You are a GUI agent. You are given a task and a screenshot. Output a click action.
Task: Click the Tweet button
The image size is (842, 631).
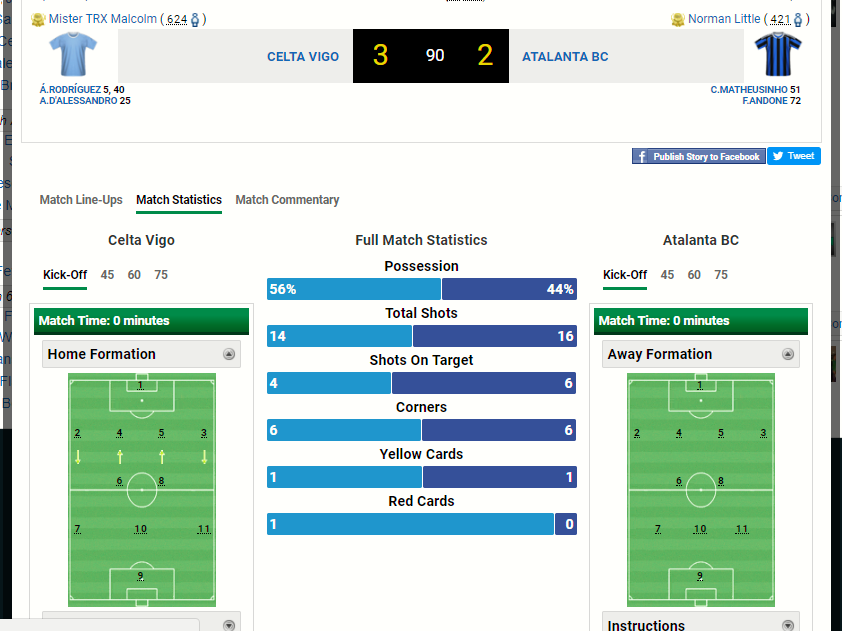[794, 156]
